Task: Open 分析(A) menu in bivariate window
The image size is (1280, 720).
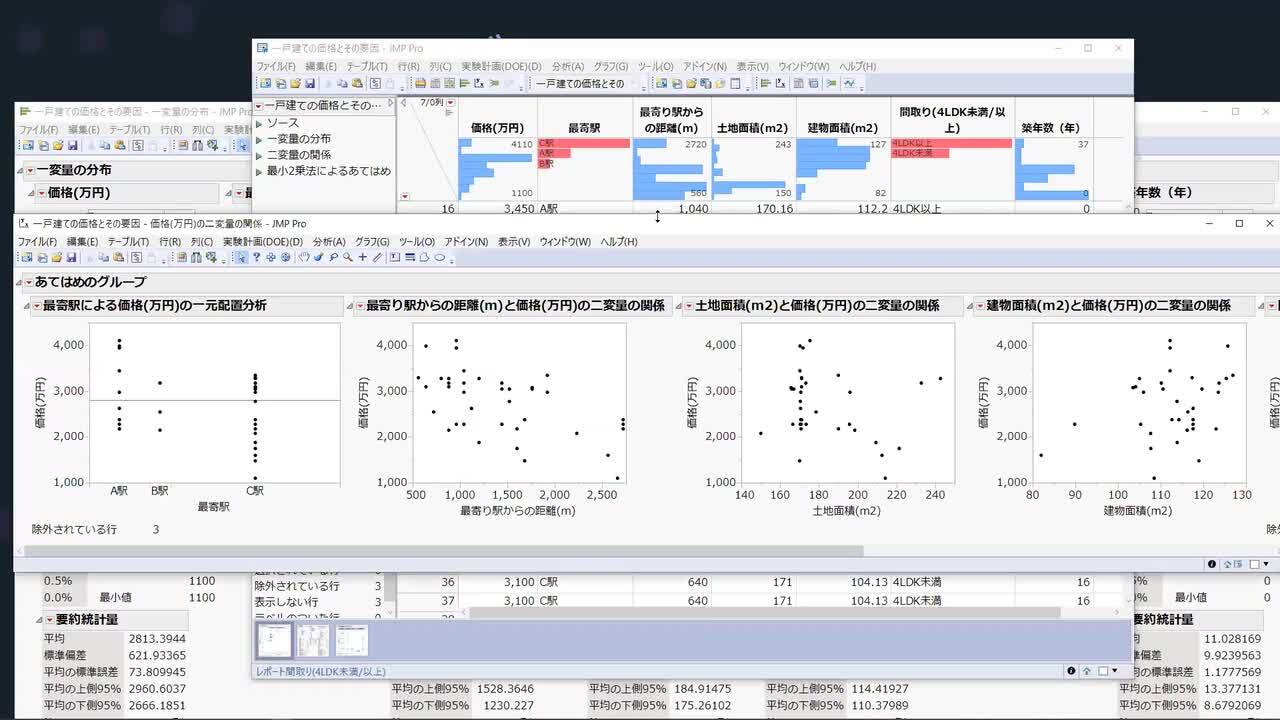Action: [328, 242]
